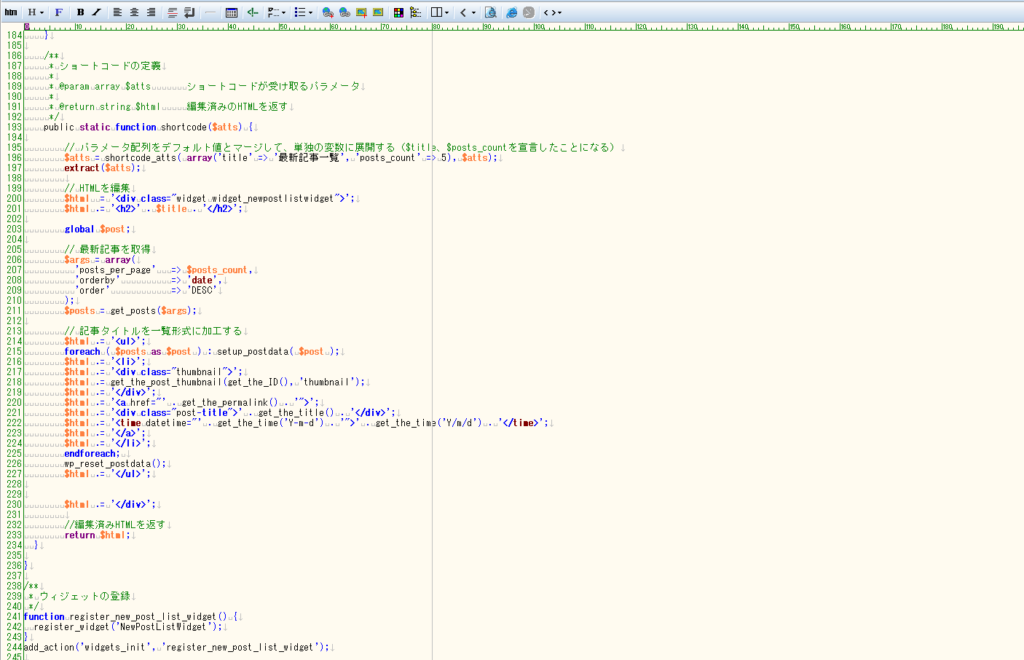Screen dimensions: 1024x660
Task: Click the tag tree structure icon
Action: point(415,12)
